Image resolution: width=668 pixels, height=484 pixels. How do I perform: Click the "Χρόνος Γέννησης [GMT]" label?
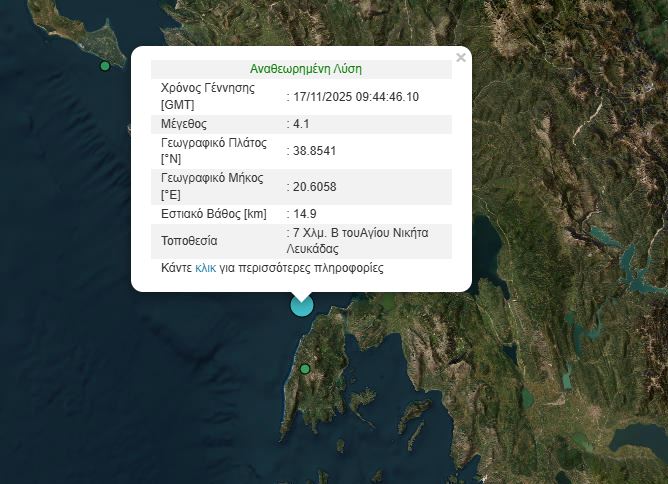pos(207,96)
